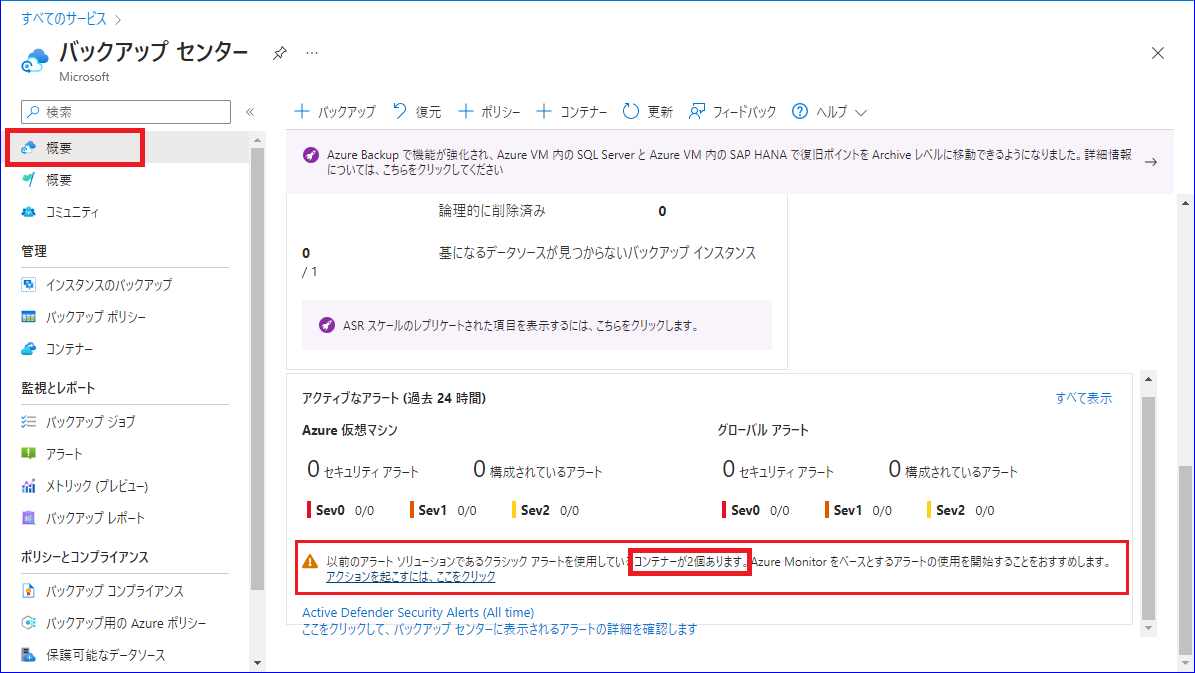Go to バックアップ ポリシー in the sidebar
Screen dimensions: 1195x673
coord(95,317)
